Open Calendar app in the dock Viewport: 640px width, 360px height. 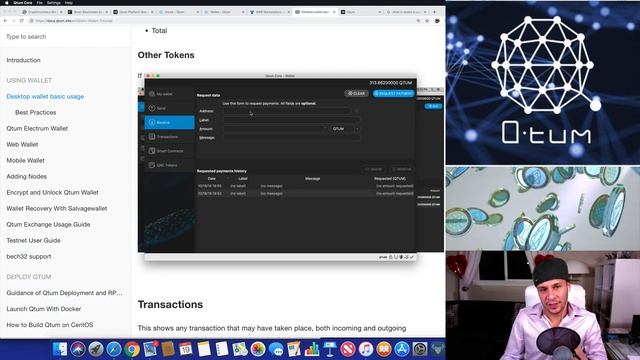point(185,349)
